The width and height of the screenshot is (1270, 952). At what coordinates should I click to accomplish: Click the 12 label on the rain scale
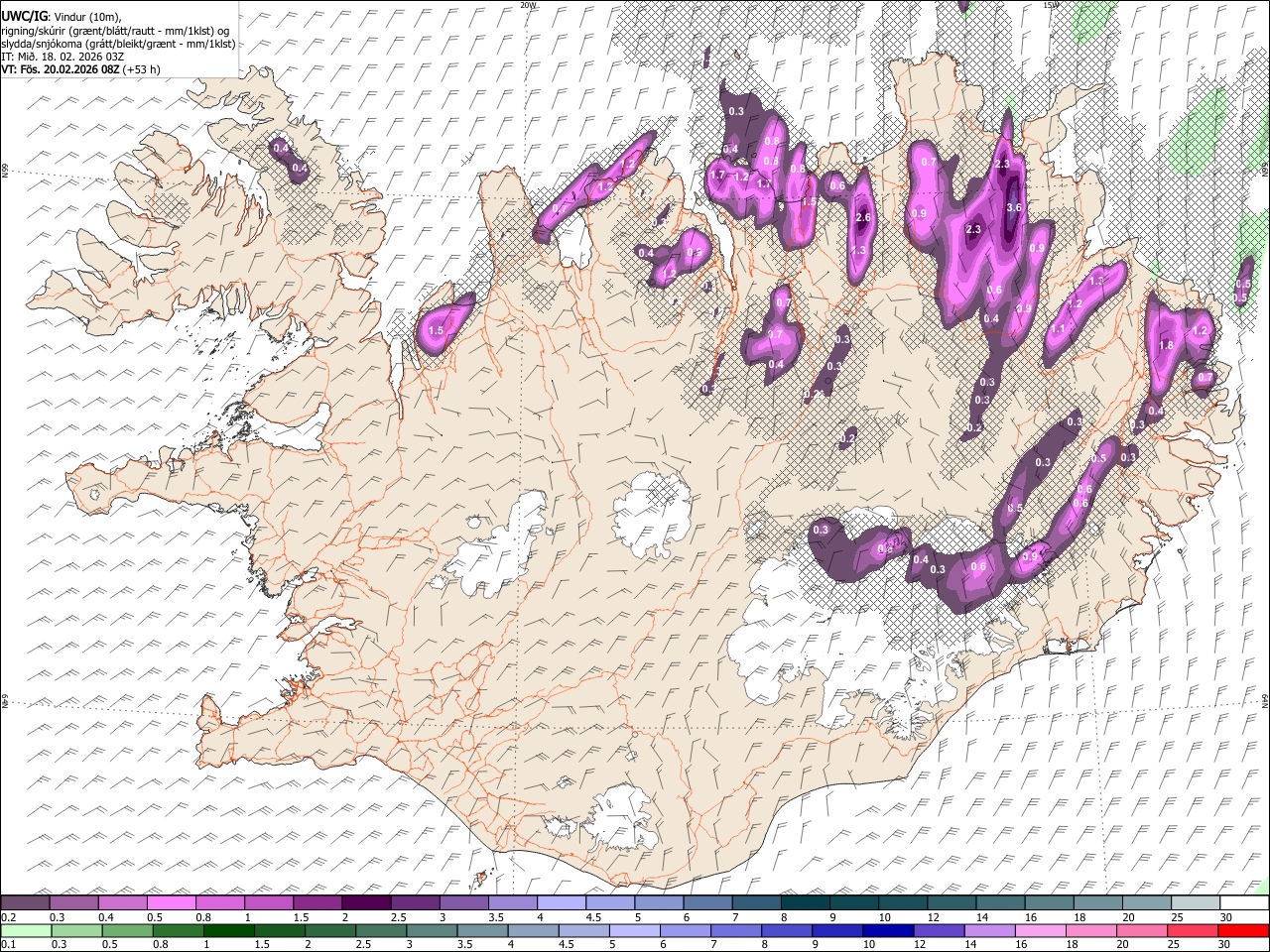coord(920,944)
